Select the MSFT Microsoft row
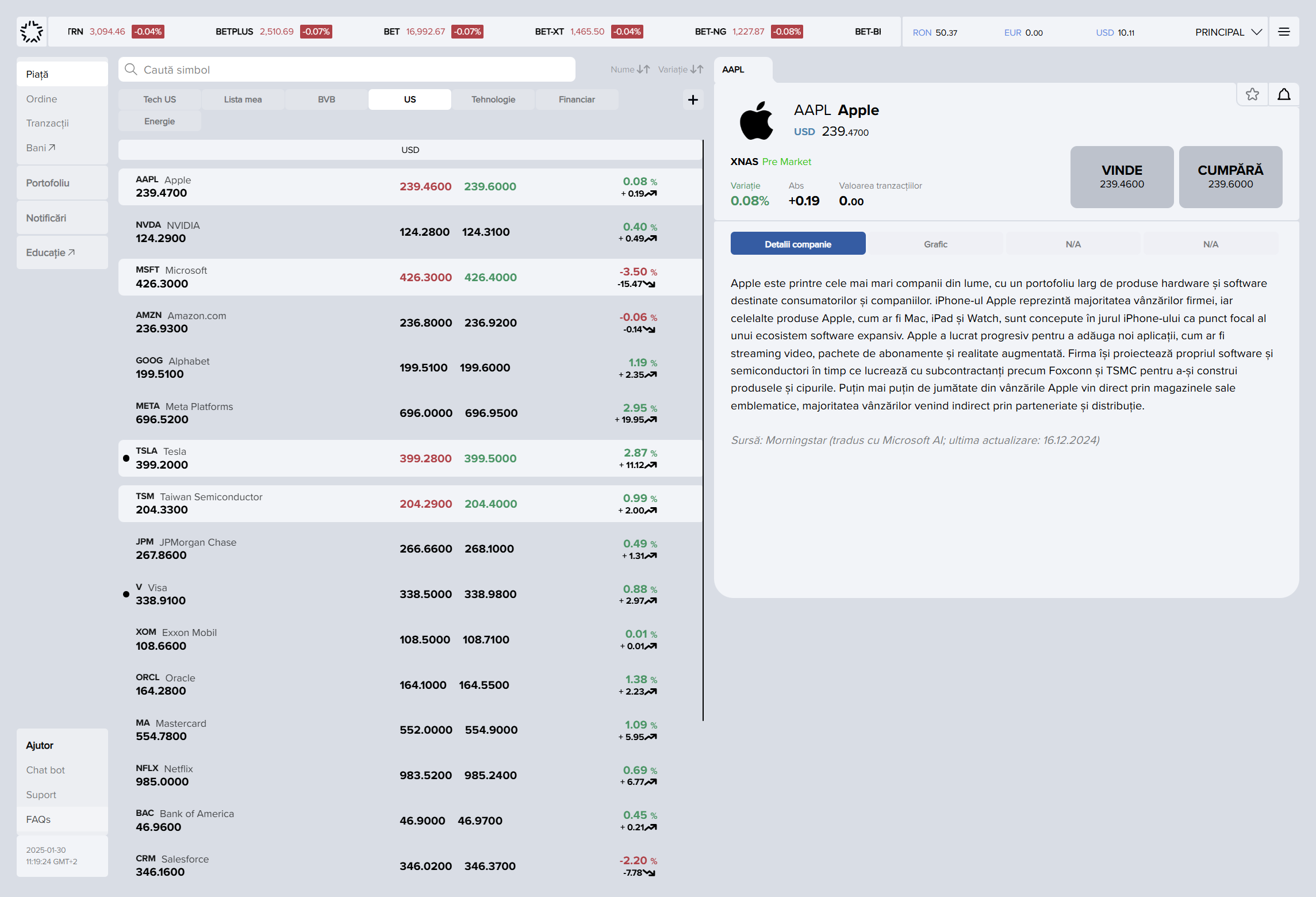This screenshot has height=897, width=1316. (410, 277)
